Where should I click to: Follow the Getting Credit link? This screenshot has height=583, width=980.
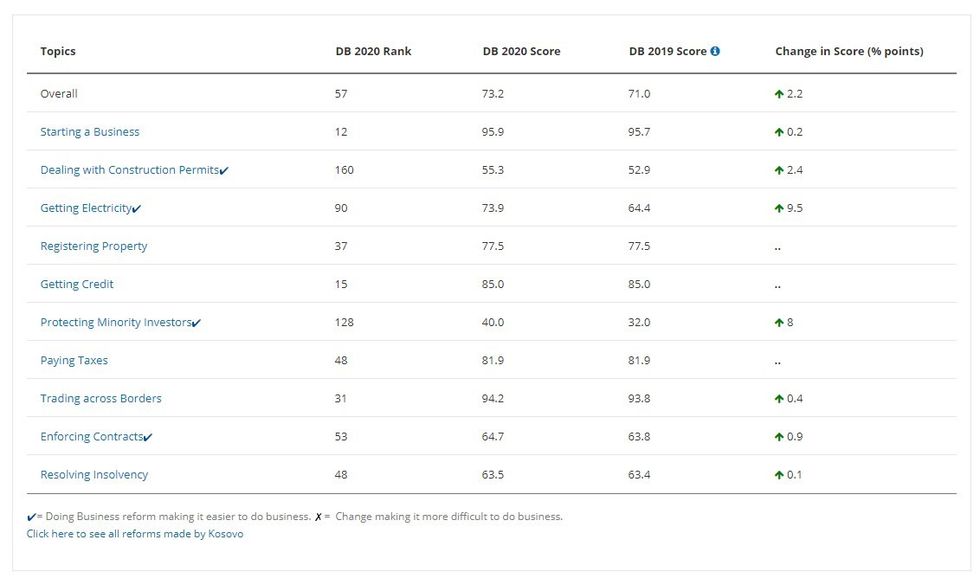point(77,284)
